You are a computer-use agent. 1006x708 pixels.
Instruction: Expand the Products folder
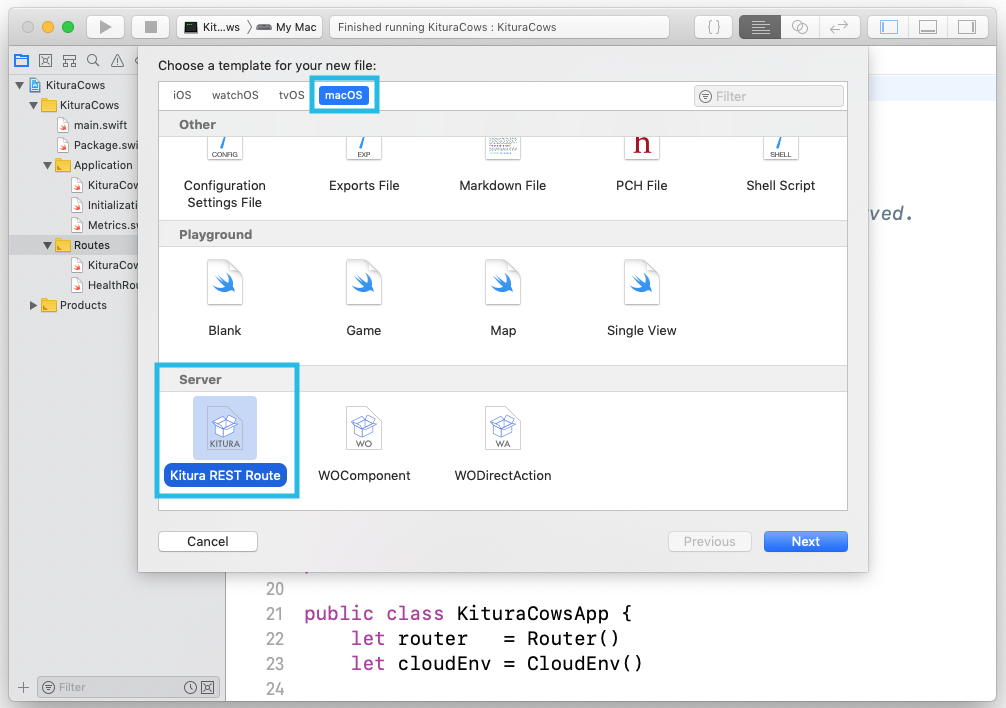(x=33, y=305)
